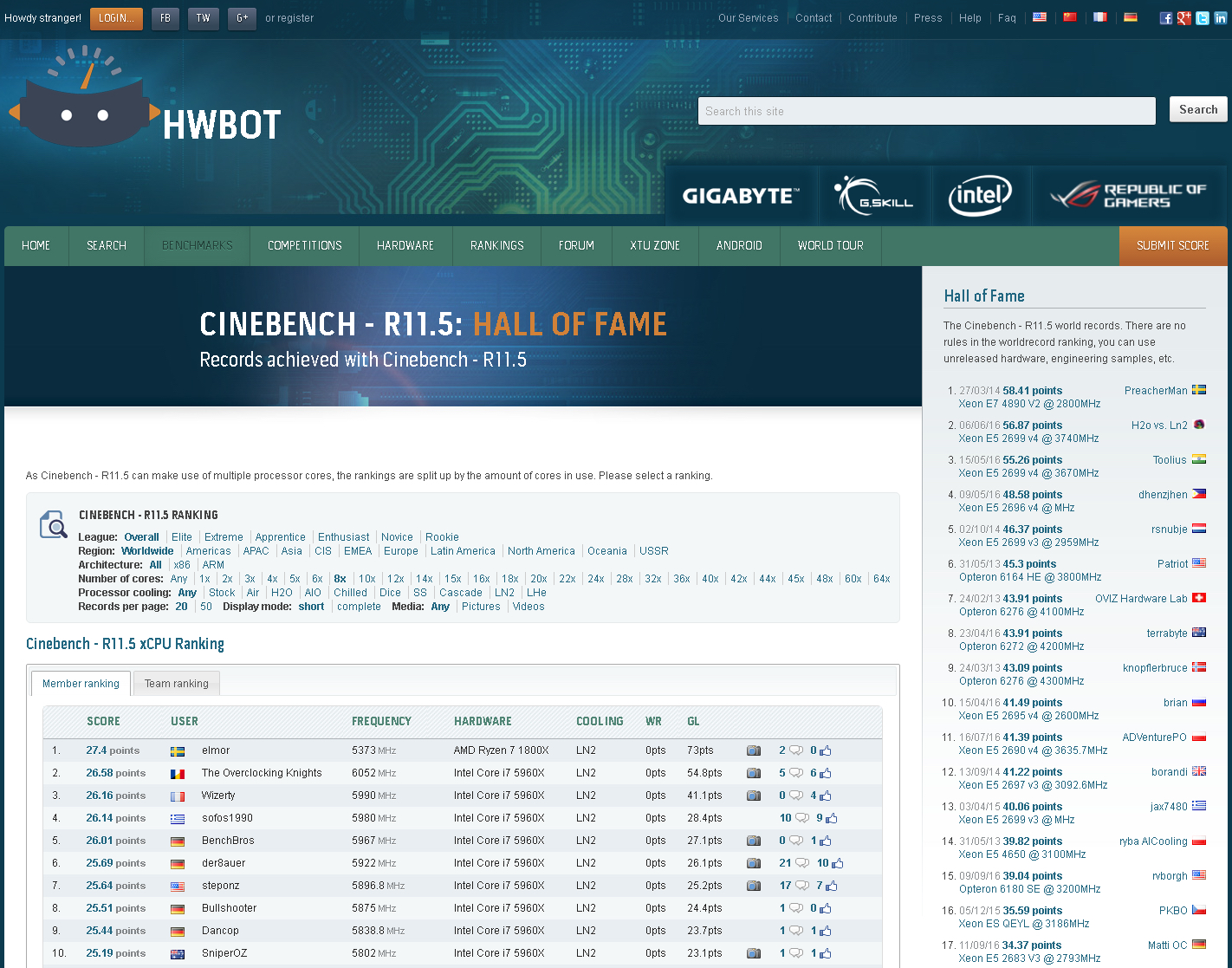Click the thumbs-up icon in der8auer's row
The width and height of the screenshot is (1232, 968).
[x=837, y=863]
